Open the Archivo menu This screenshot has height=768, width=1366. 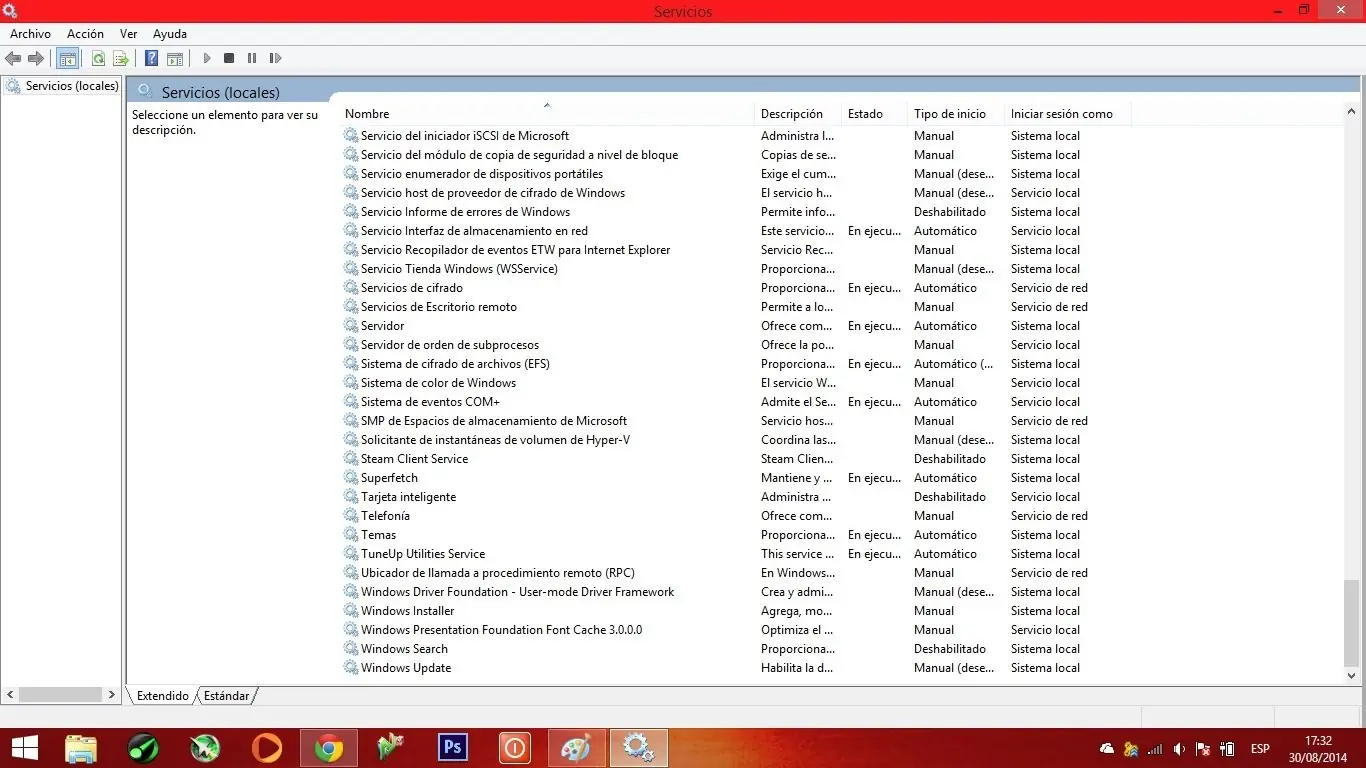[x=30, y=34]
